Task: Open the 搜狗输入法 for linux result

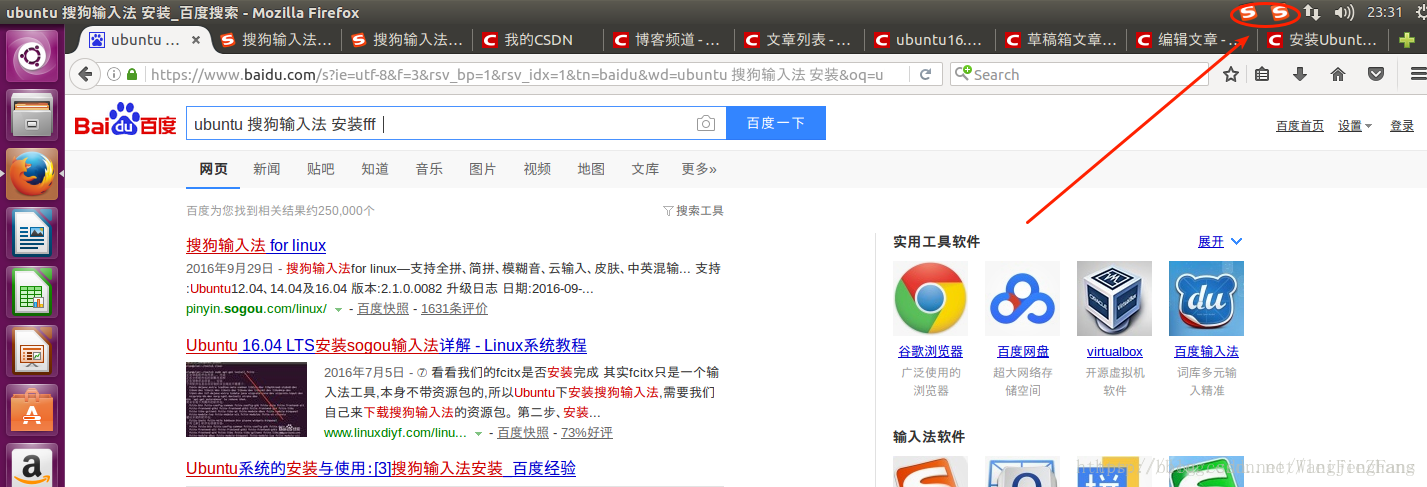Action: point(256,245)
